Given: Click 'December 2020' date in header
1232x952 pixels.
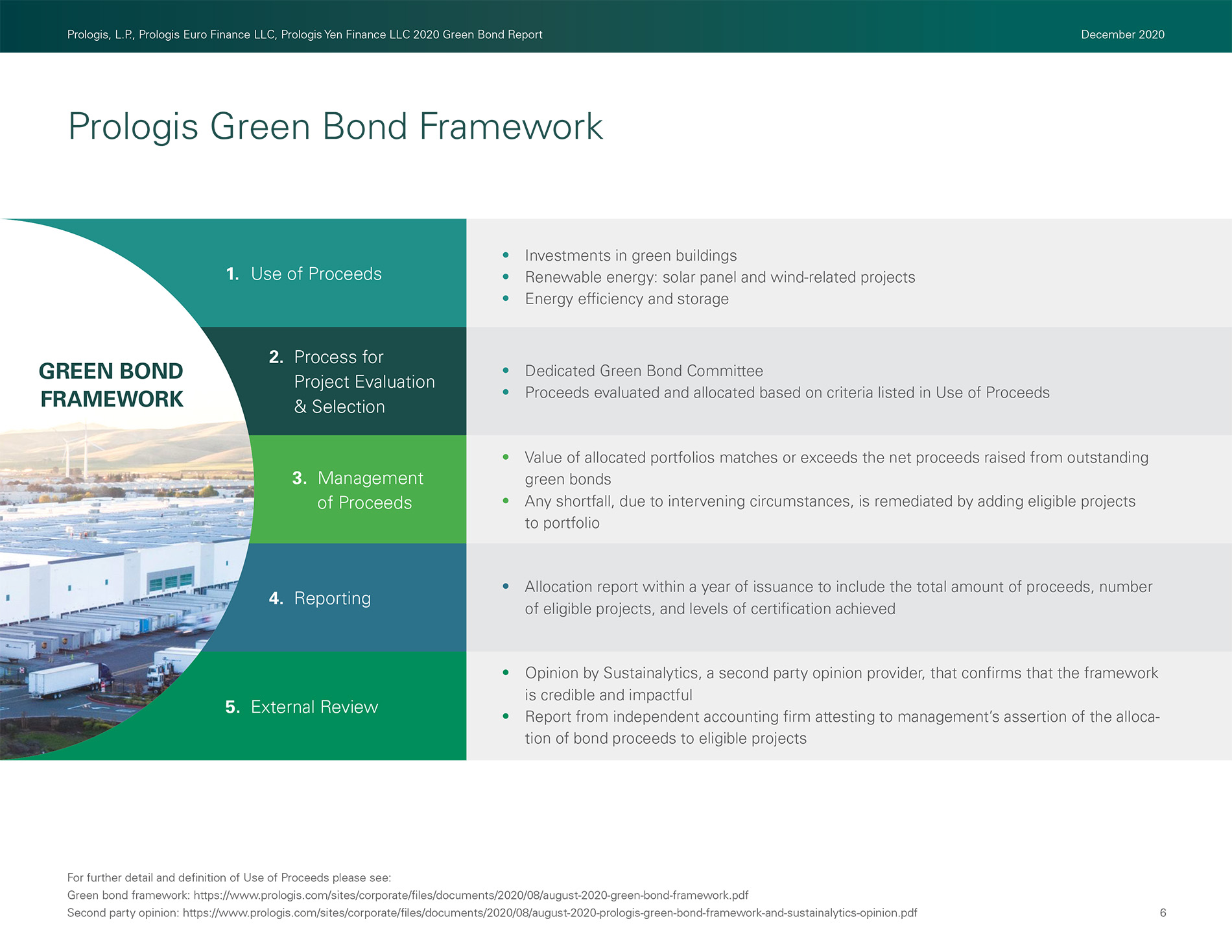Looking at the screenshot, I should pyautogui.click(x=1122, y=34).
